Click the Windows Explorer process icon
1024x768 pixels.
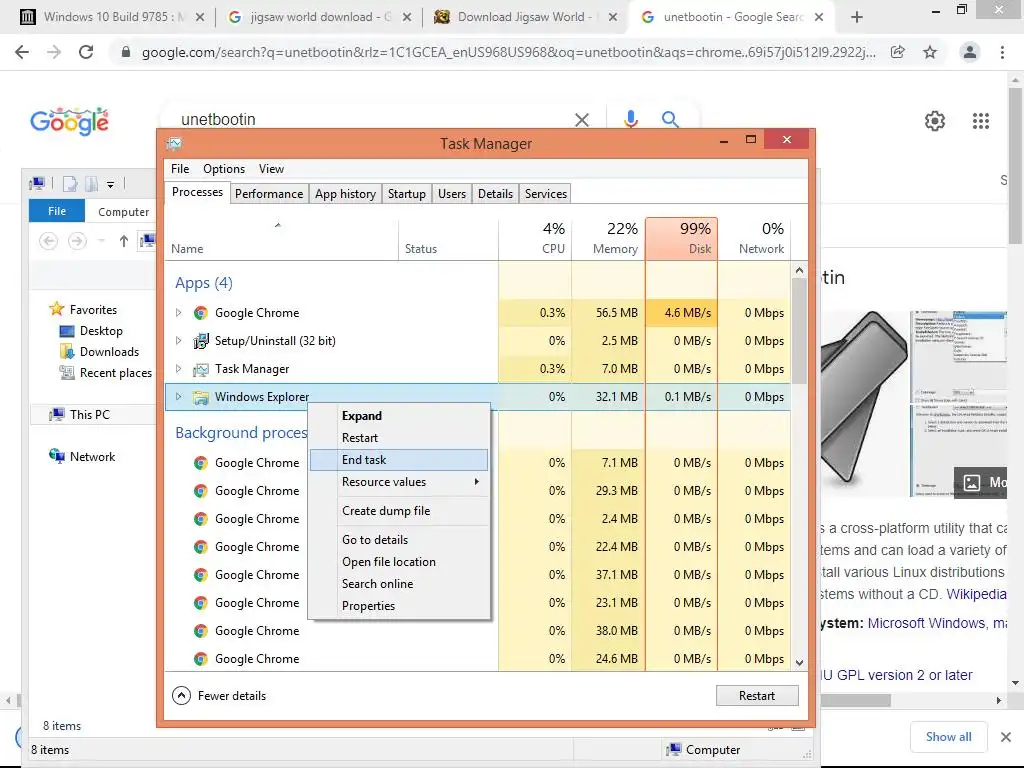pos(201,397)
